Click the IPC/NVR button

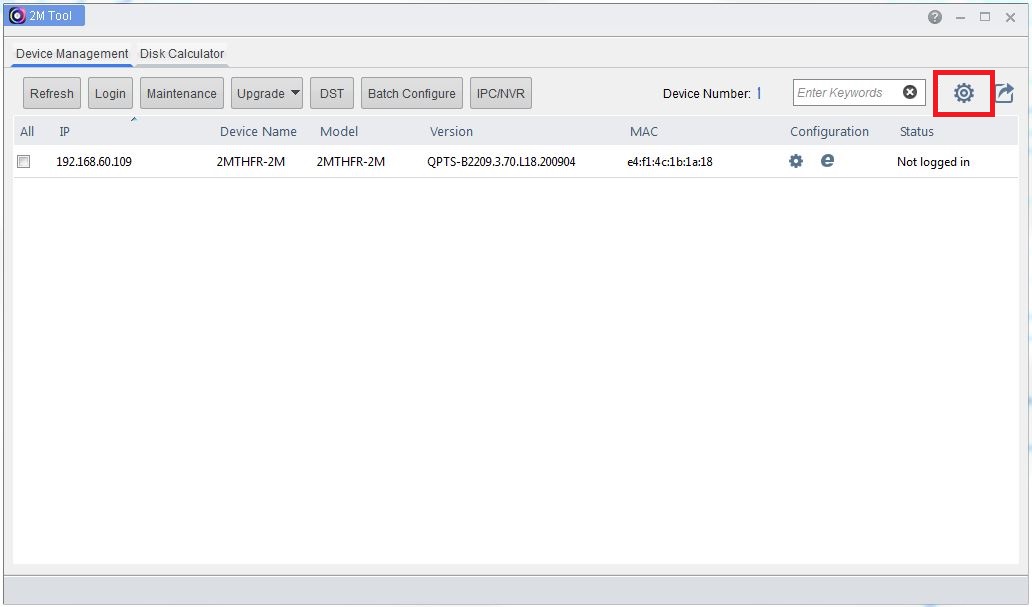501,93
